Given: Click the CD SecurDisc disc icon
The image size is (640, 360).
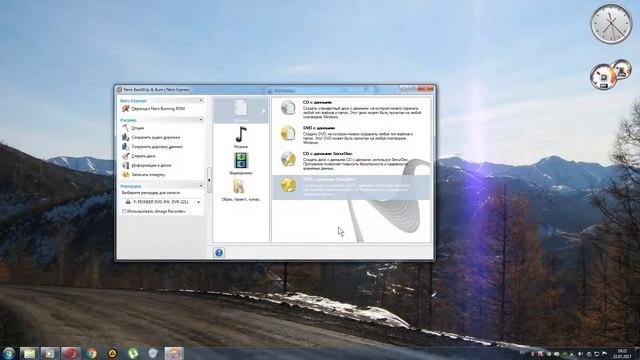Looking at the screenshot, I should 288,159.
